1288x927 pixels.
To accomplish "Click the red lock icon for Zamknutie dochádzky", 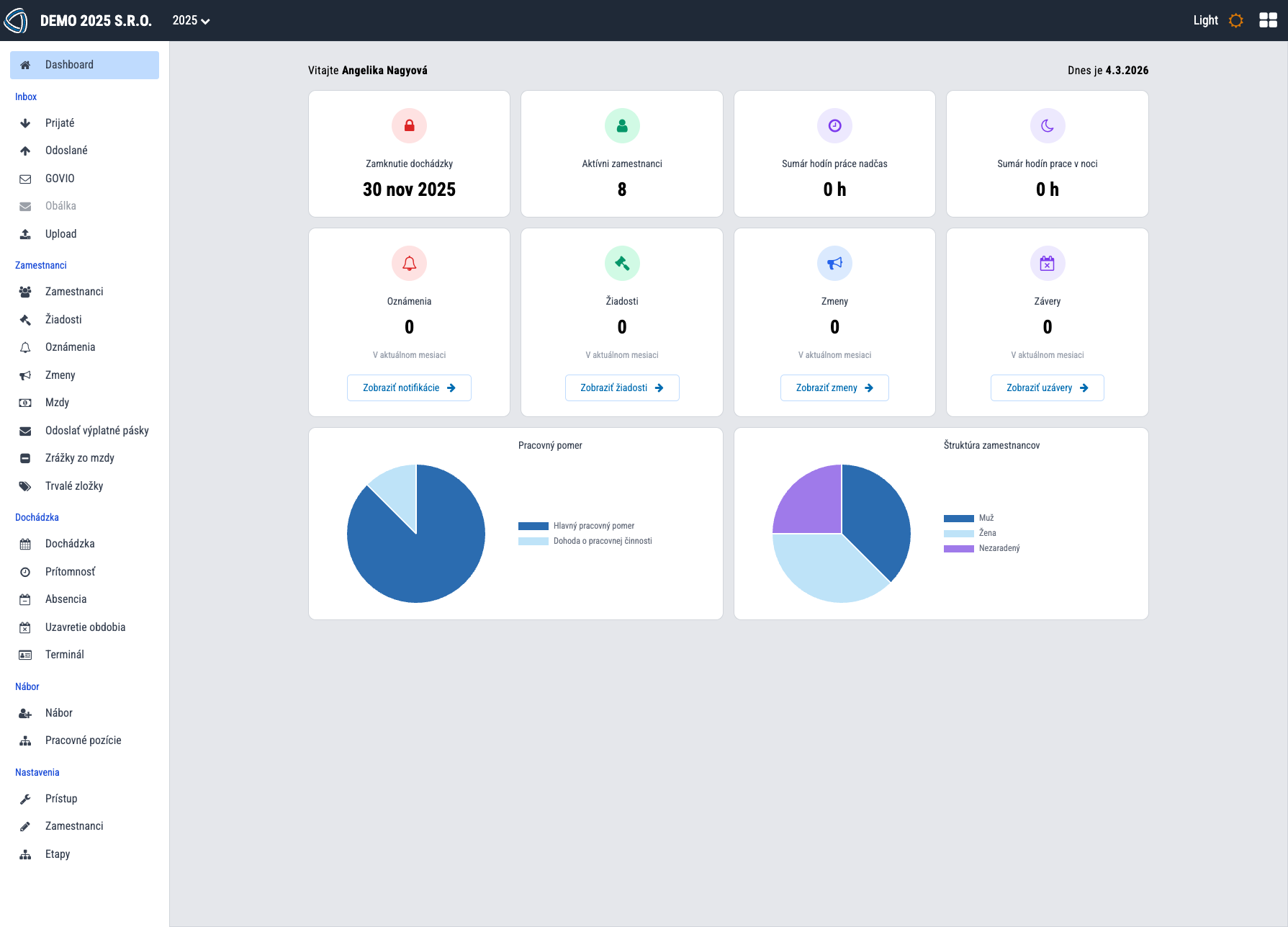I will [x=409, y=126].
